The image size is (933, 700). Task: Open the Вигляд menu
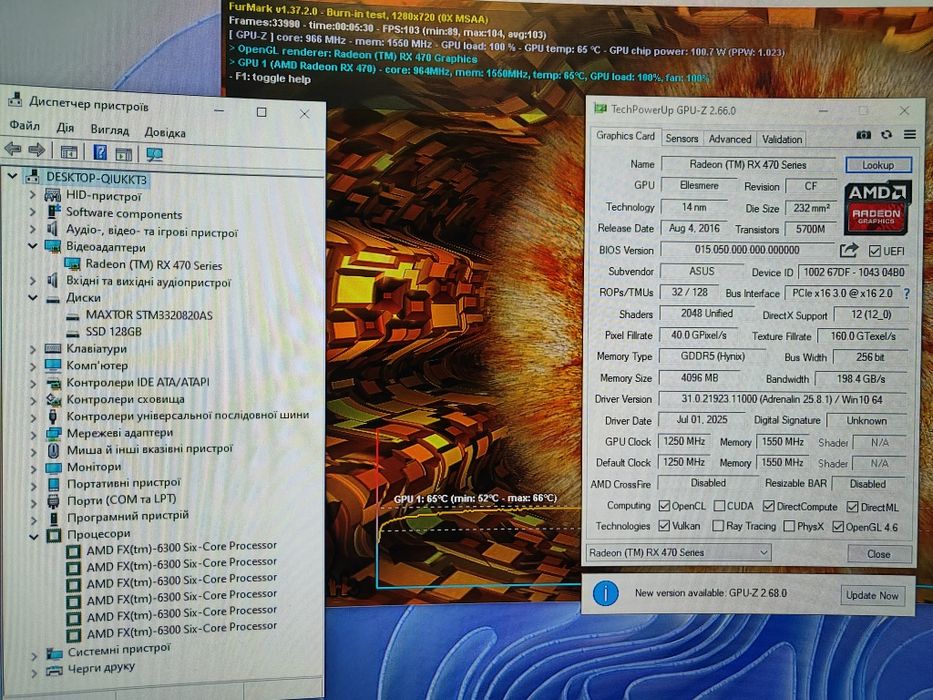click(109, 130)
